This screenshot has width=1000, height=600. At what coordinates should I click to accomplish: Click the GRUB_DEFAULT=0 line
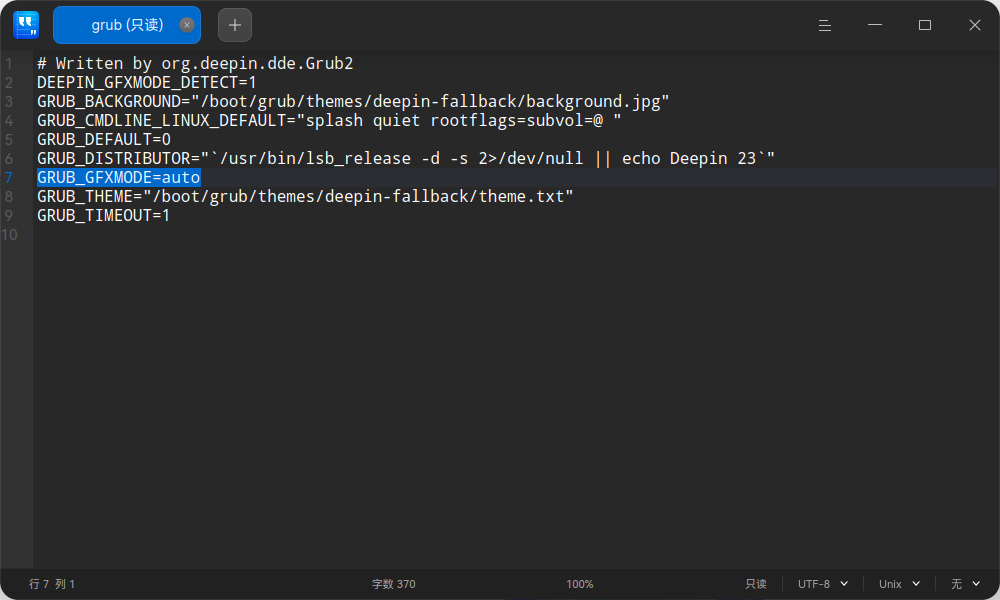click(x=104, y=140)
